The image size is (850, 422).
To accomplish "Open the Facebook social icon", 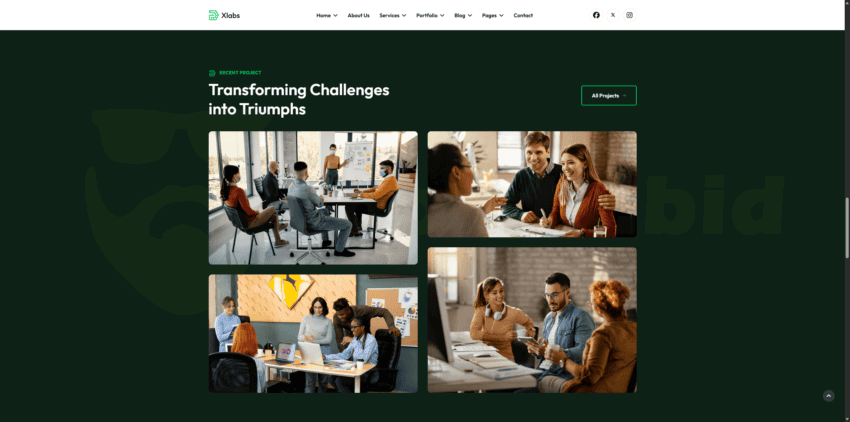I will pyautogui.click(x=596, y=15).
